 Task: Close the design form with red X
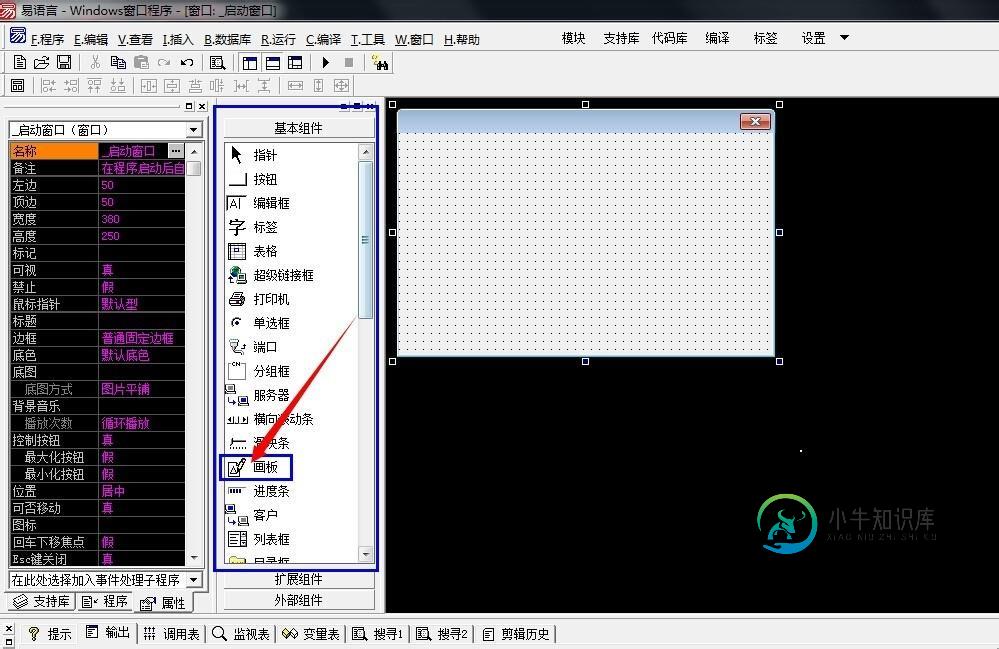point(756,121)
